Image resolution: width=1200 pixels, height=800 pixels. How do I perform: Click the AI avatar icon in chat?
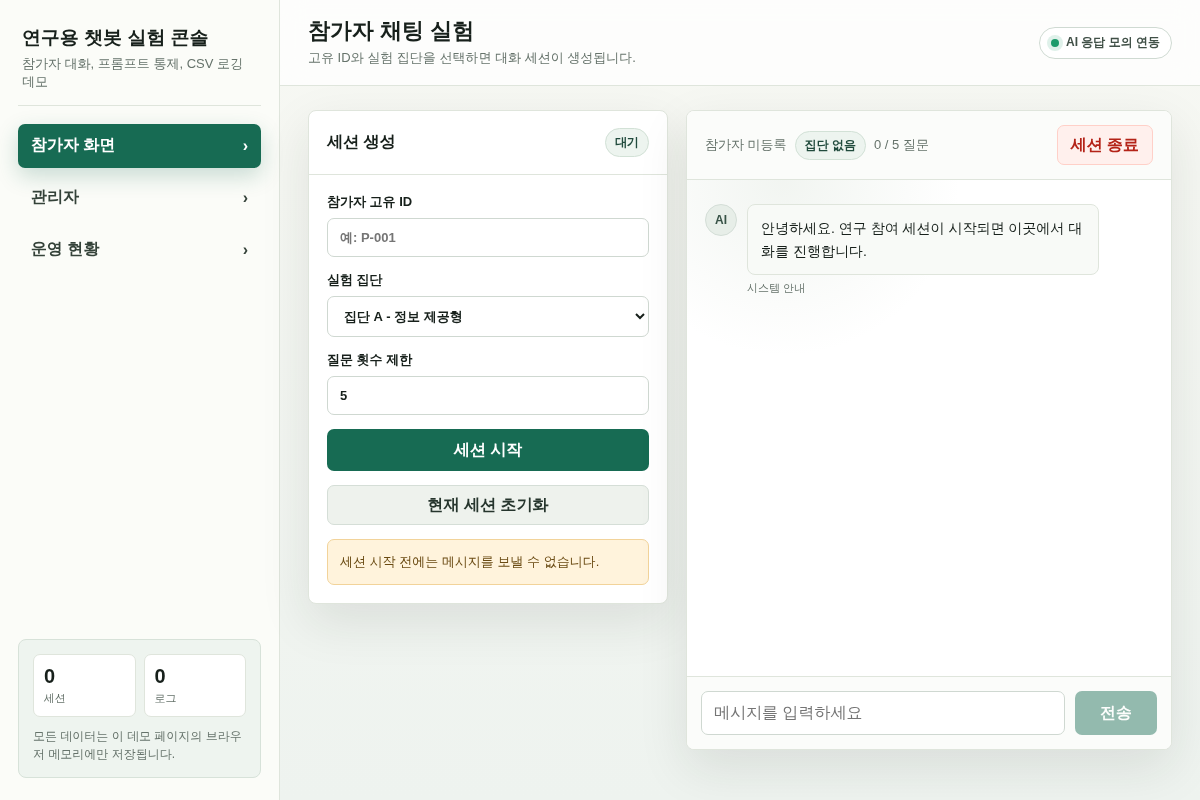pyautogui.click(x=721, y=220)
